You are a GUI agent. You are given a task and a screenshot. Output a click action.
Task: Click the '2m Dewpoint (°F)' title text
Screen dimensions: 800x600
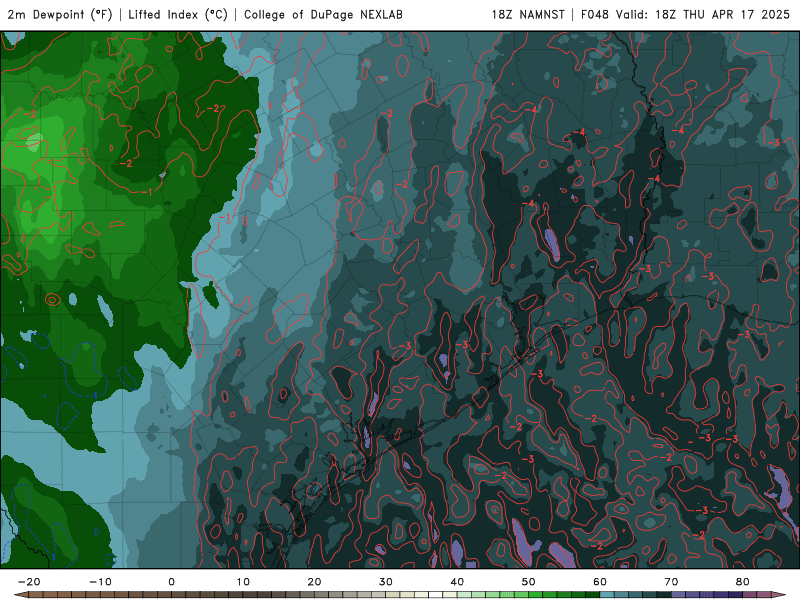60,14
